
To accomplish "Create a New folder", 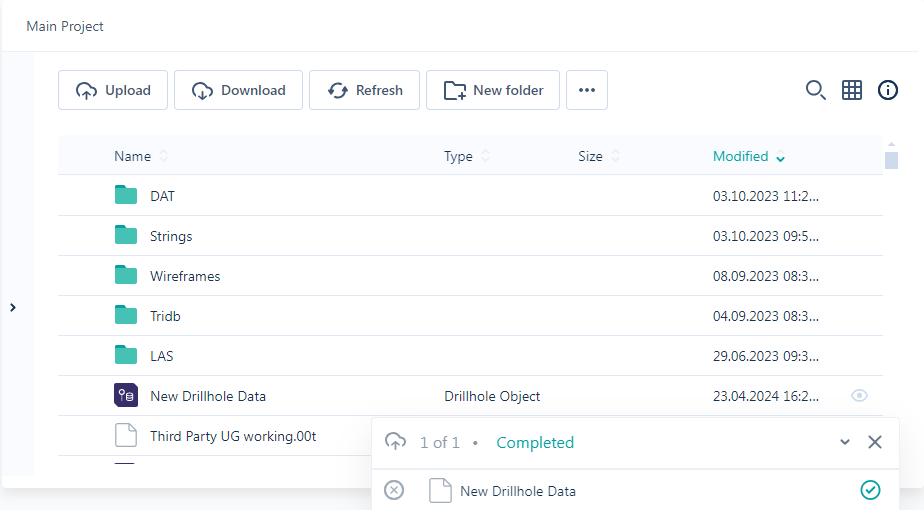I will point(493,90).
